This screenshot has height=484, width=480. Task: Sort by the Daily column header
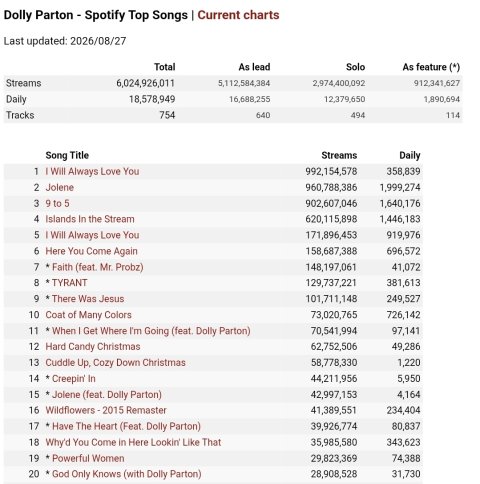(410, 155)
